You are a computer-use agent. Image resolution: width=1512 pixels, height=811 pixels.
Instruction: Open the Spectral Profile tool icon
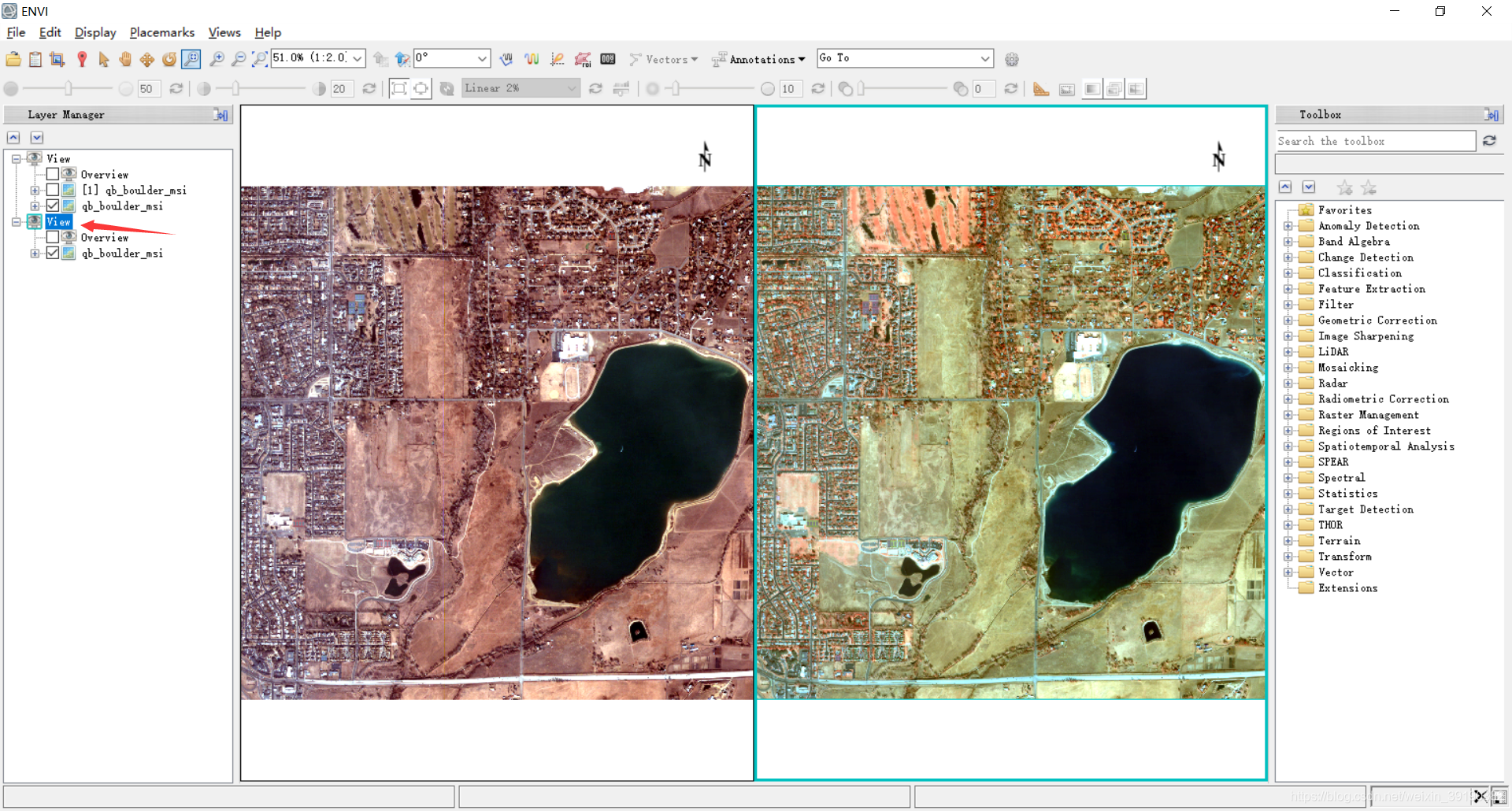pos(532,59)
